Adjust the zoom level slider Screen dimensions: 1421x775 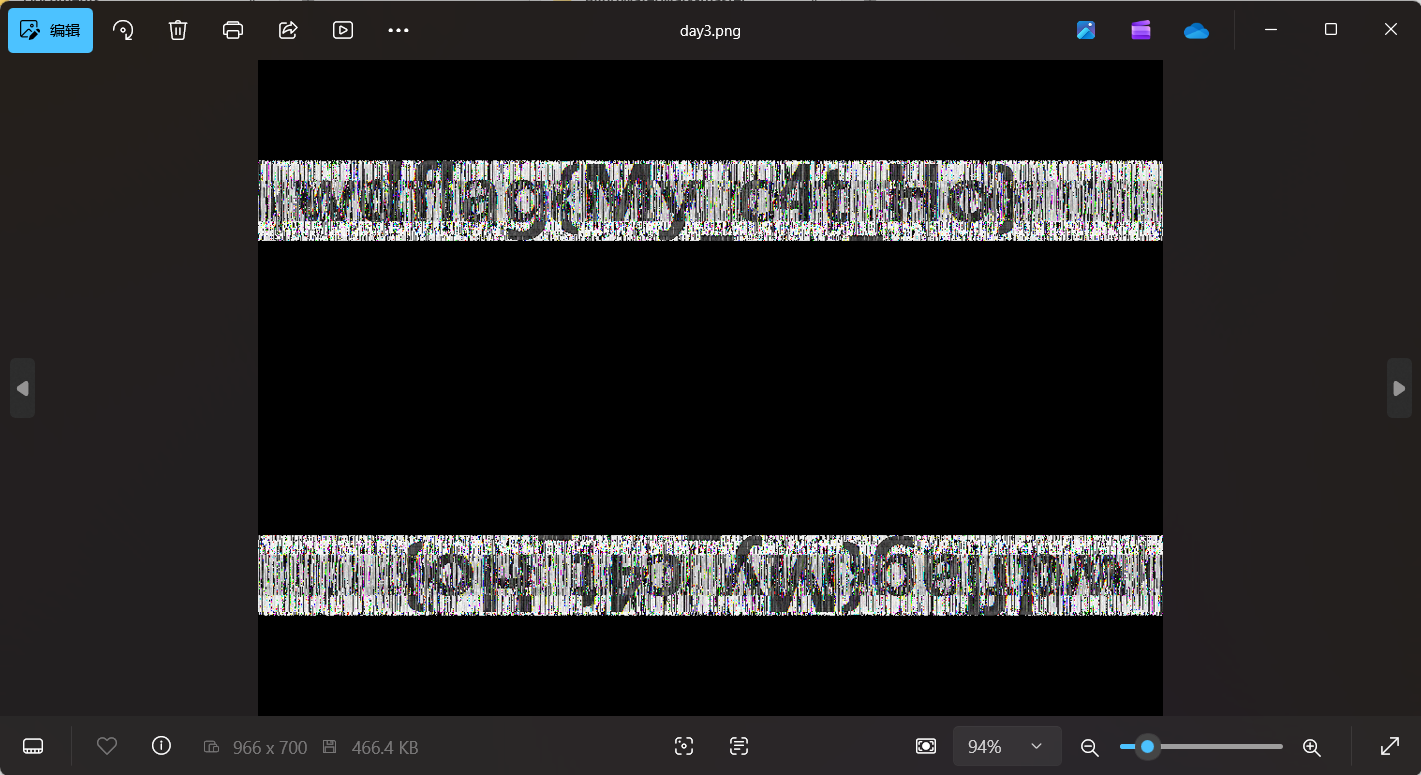click(x=1147, y=746)
